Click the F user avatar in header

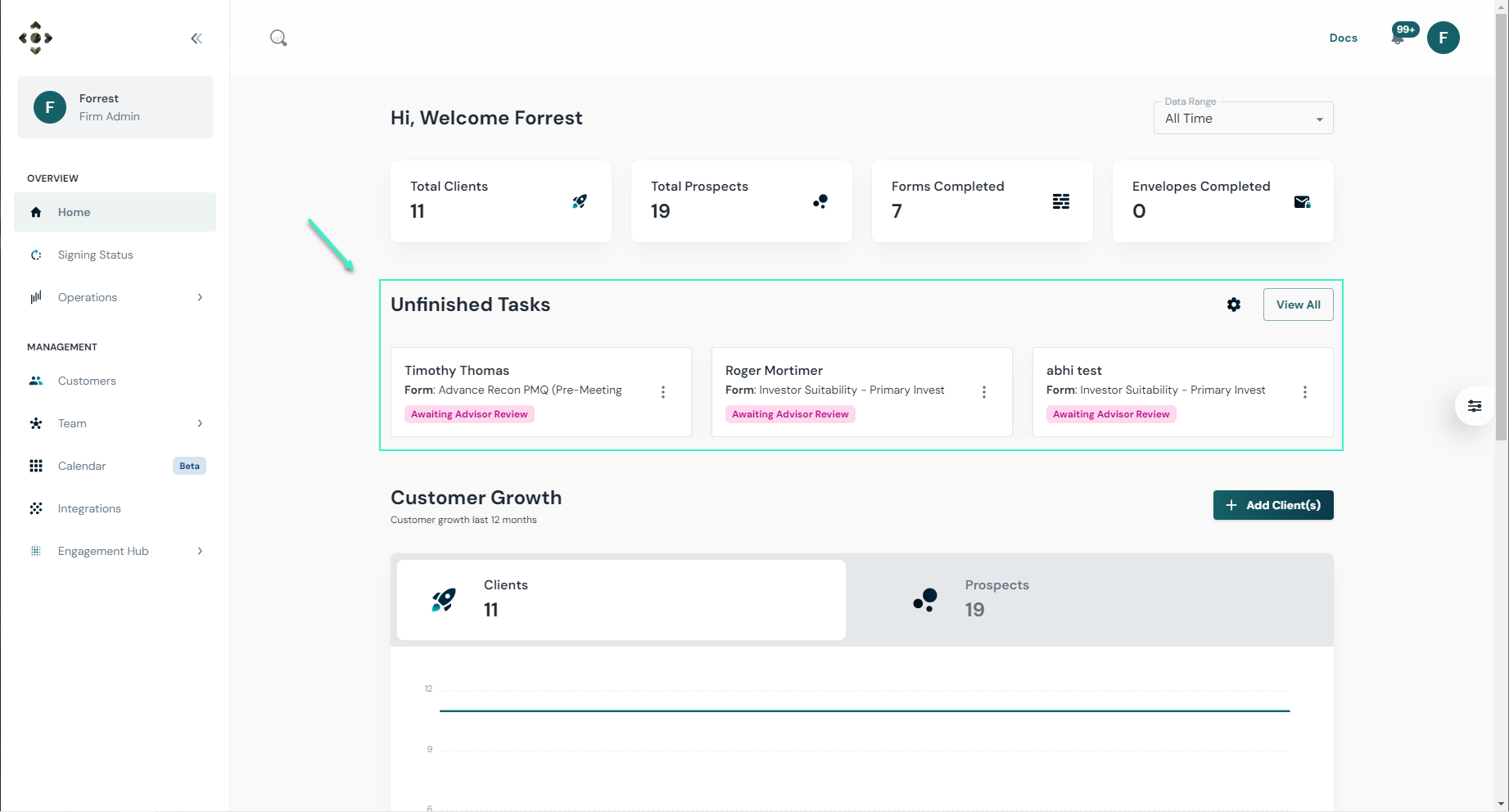point(1443,38)
